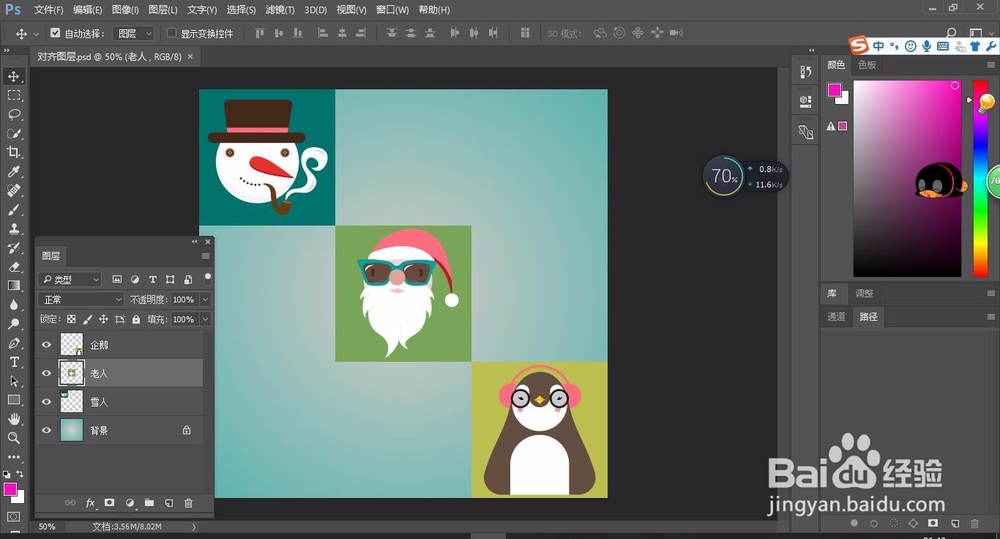Click the align right edges icon
This screenshot has width=1000, height=539.
point(361,33)
